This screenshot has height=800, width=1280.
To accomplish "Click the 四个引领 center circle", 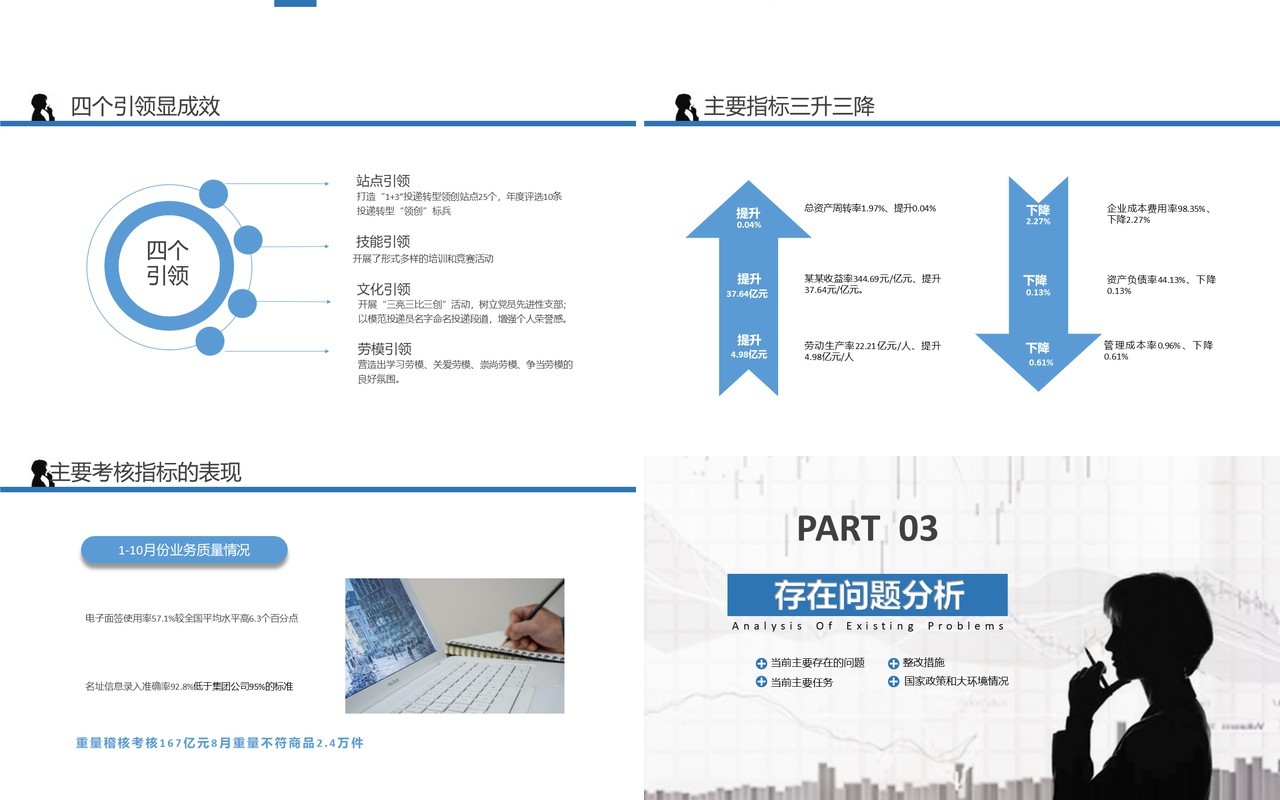I will (168, 264).
